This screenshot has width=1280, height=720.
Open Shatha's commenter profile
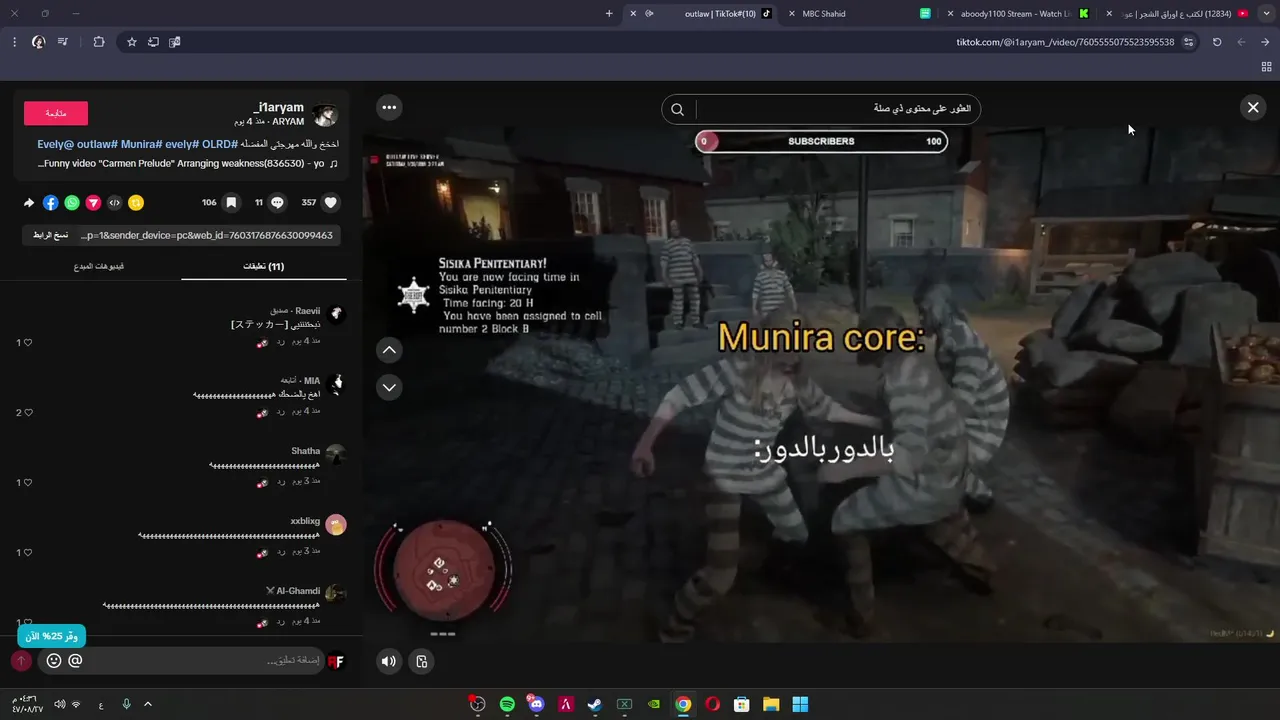click(x=306, y=451)
